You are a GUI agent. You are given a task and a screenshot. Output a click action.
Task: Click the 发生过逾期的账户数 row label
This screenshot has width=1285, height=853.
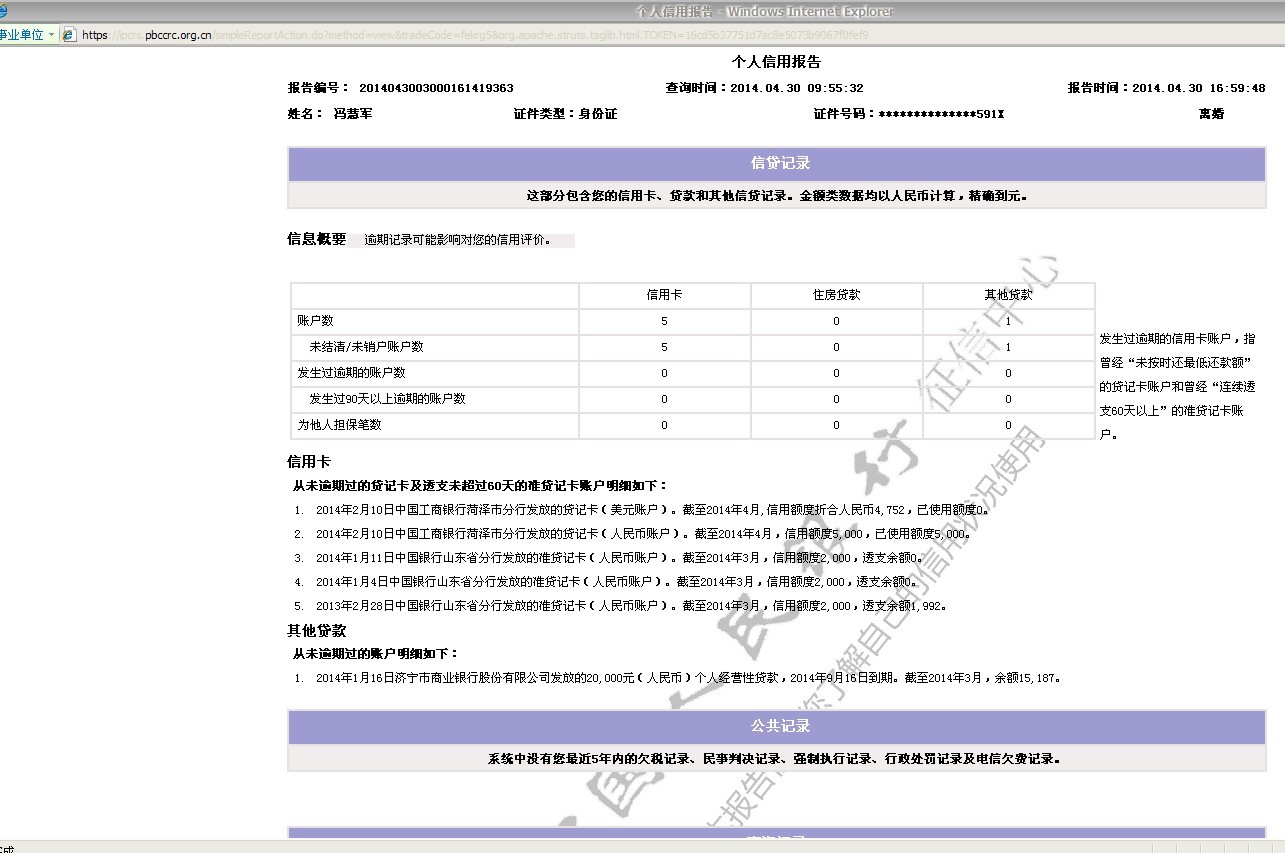coord(351,373)
